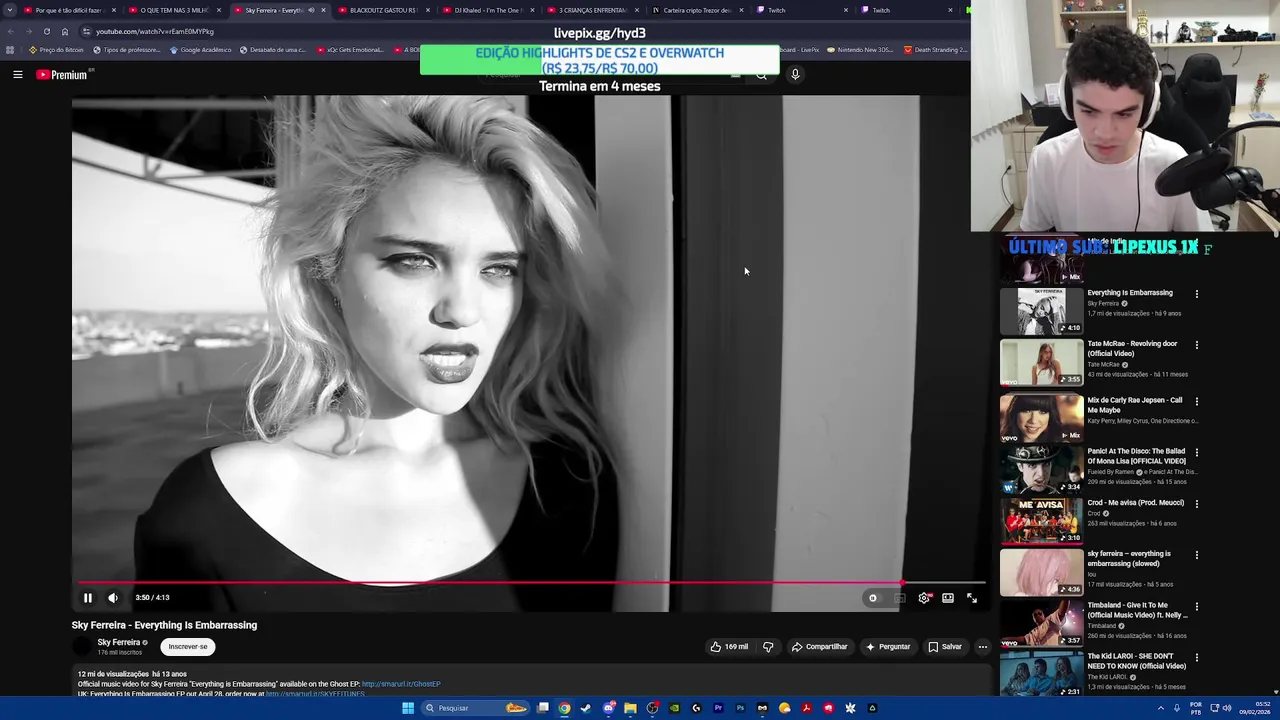Image resolution: width=1280 pixels, height=720 pixels.
Task: Switch to 'Por que é tão difícil fazer' tab
Action: point(68,10)
